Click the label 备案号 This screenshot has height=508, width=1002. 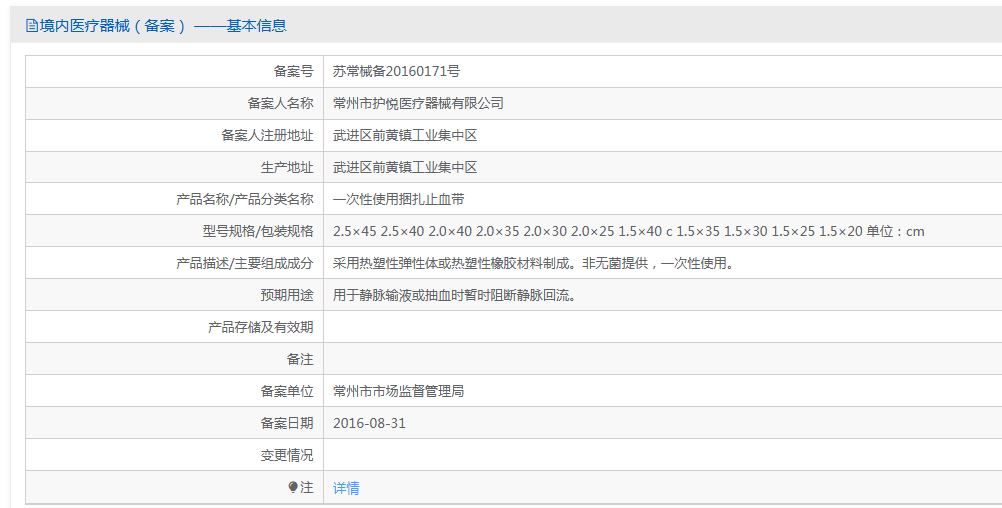tap(293, 72)
